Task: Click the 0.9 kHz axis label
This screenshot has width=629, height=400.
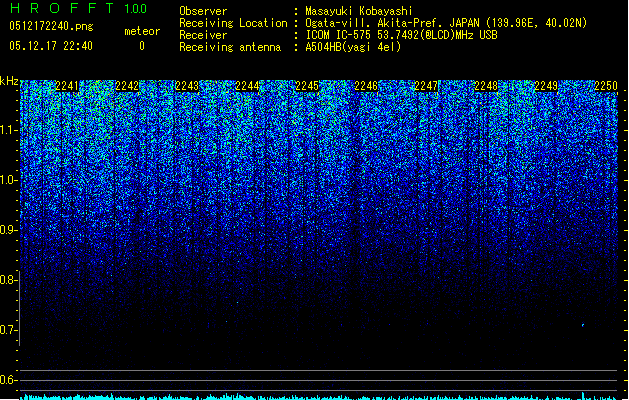Action: point(8,230)
